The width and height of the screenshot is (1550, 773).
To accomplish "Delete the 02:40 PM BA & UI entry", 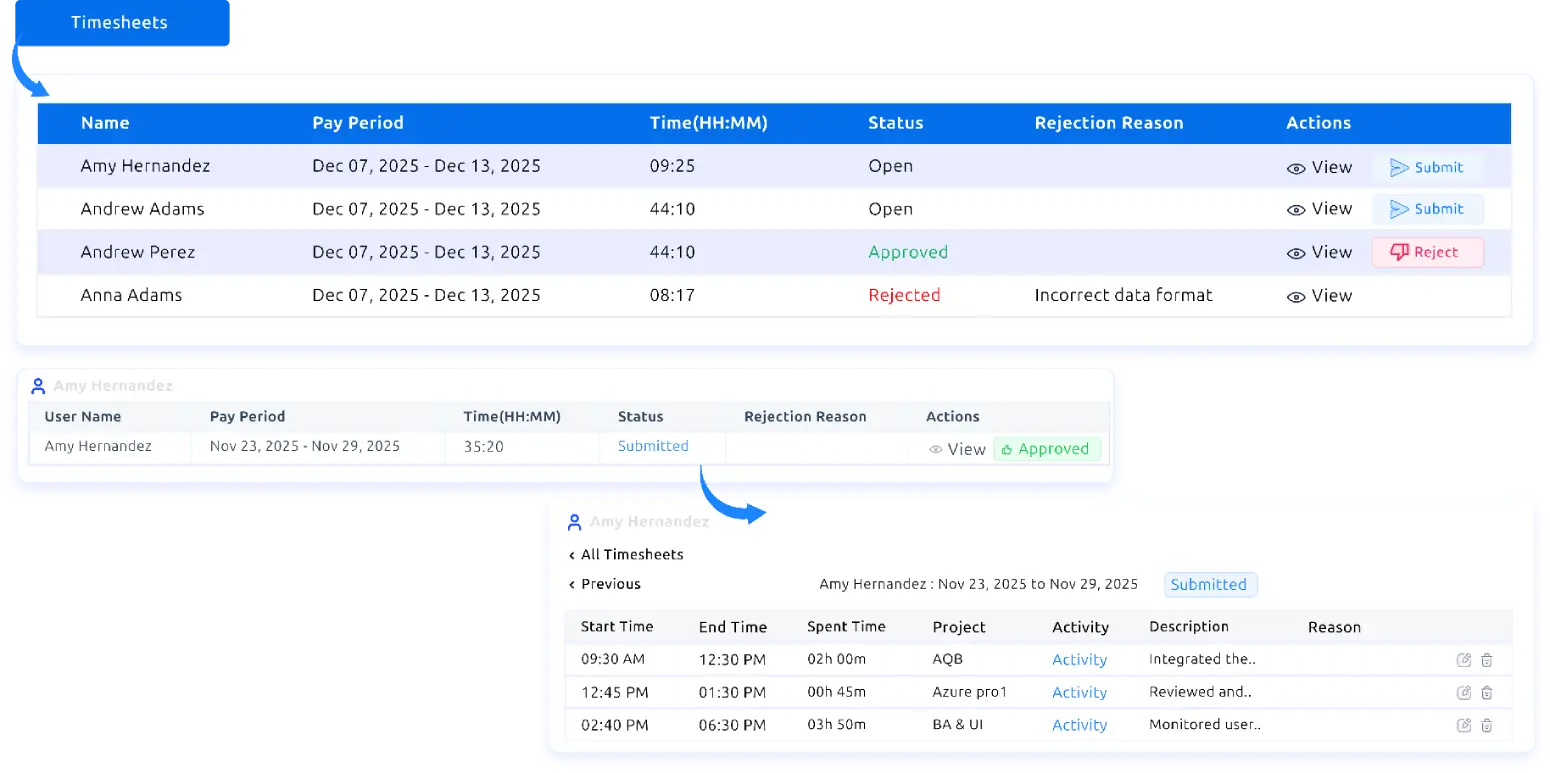I will click(1487, 725).
